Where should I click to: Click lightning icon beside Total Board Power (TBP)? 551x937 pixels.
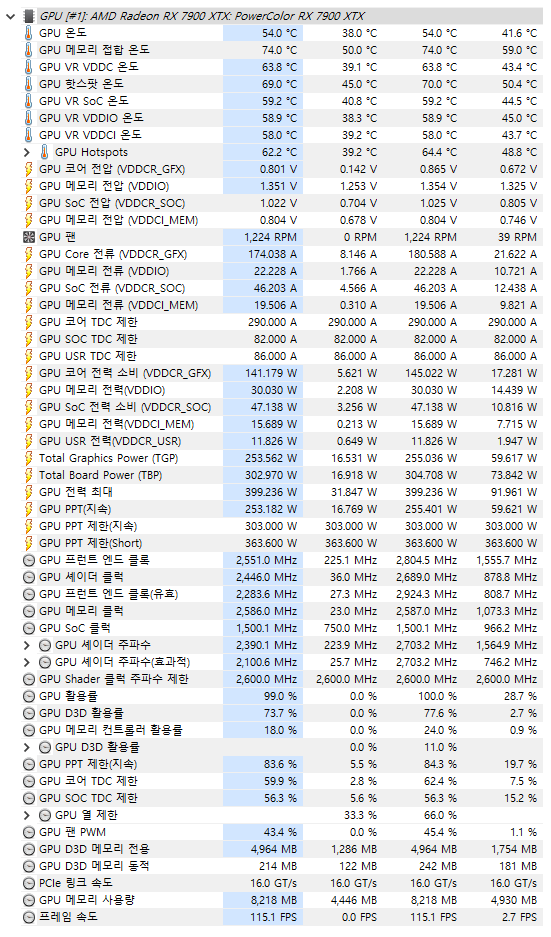(x=29, y=475)
